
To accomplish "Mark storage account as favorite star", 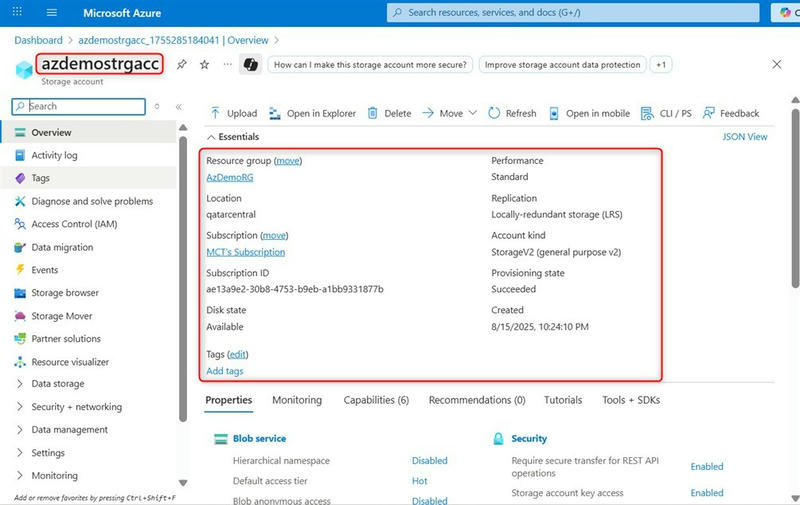I will [205, 65].
